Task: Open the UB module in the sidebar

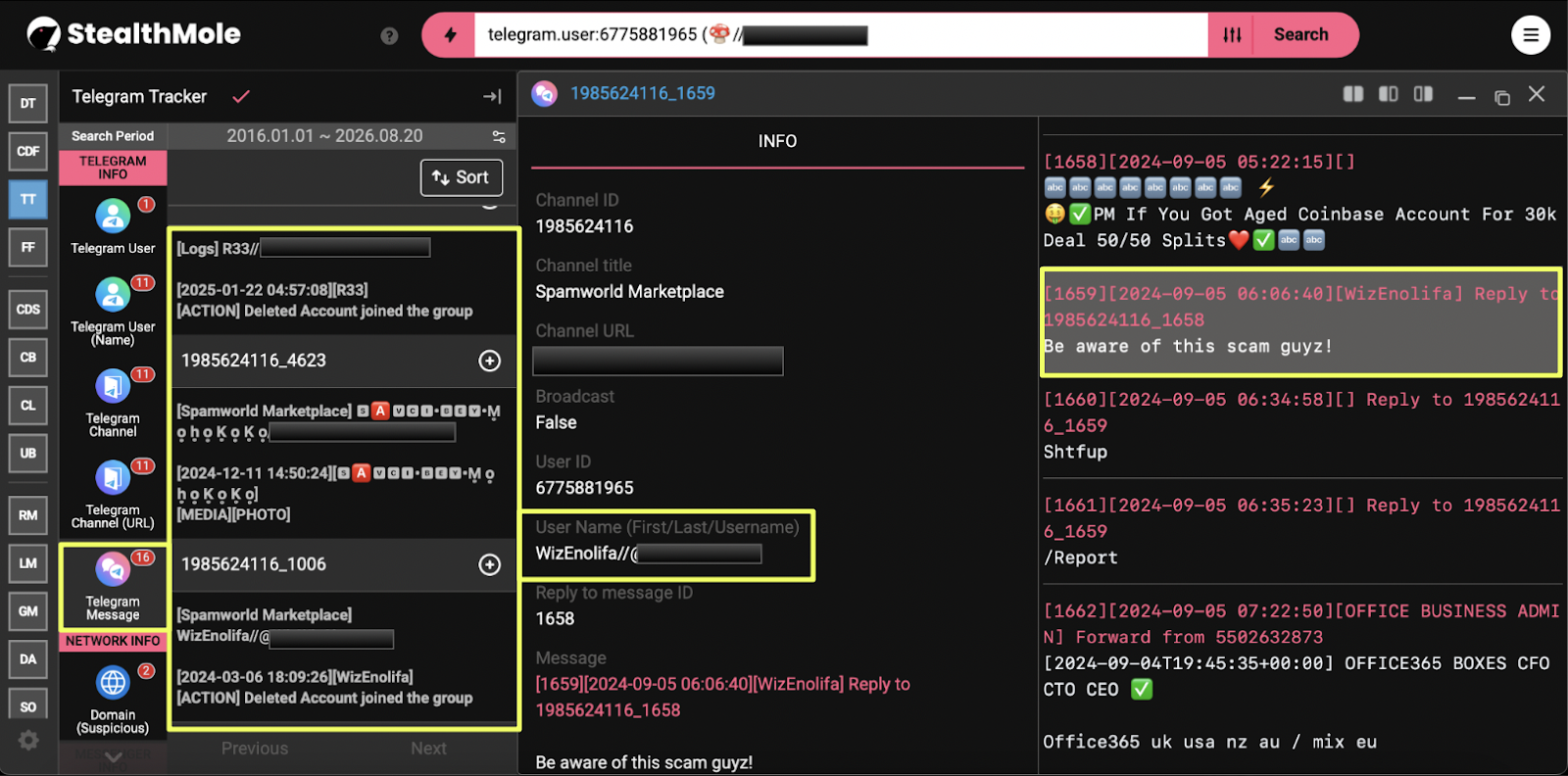Action: coord(28,453)
